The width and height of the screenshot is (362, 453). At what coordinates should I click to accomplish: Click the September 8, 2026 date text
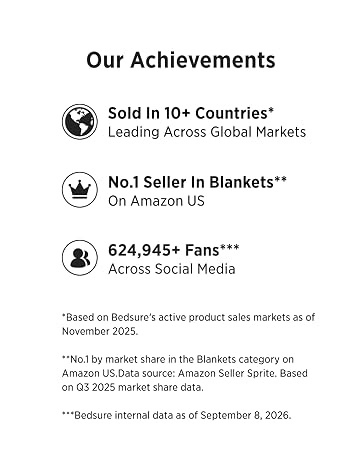pos(246,415)
